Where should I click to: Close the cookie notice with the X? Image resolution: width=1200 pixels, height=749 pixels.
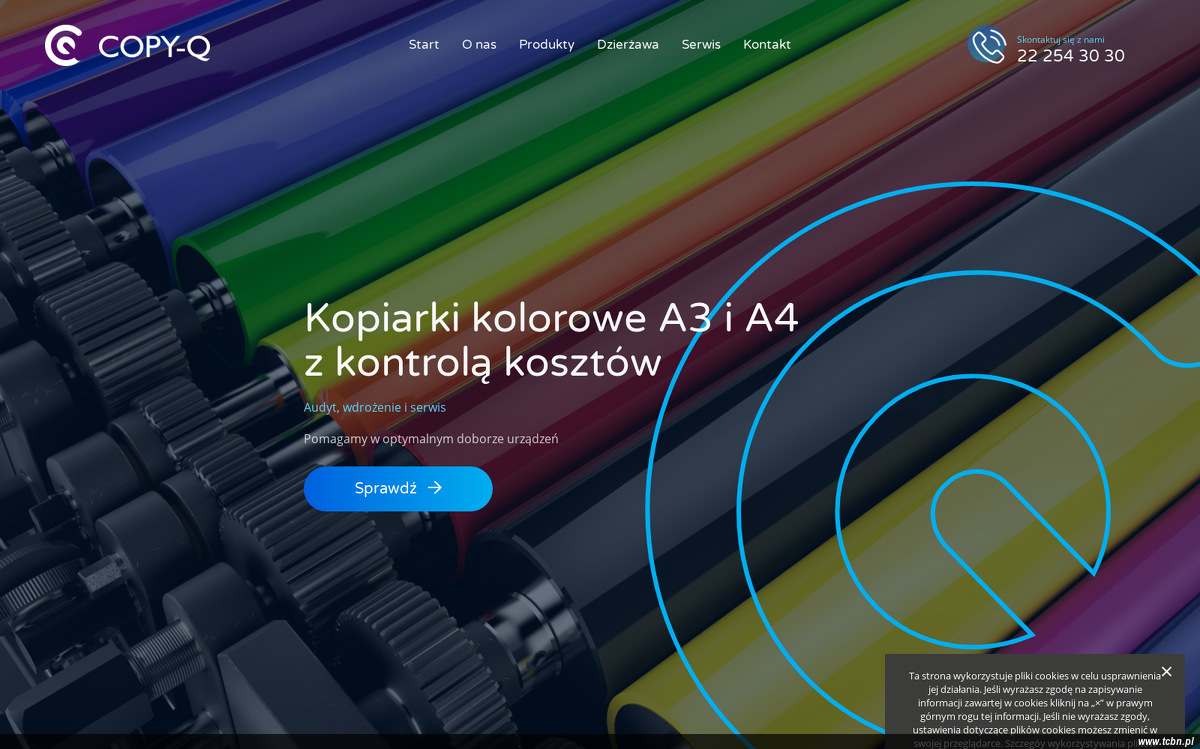(x=1166, y=672)
